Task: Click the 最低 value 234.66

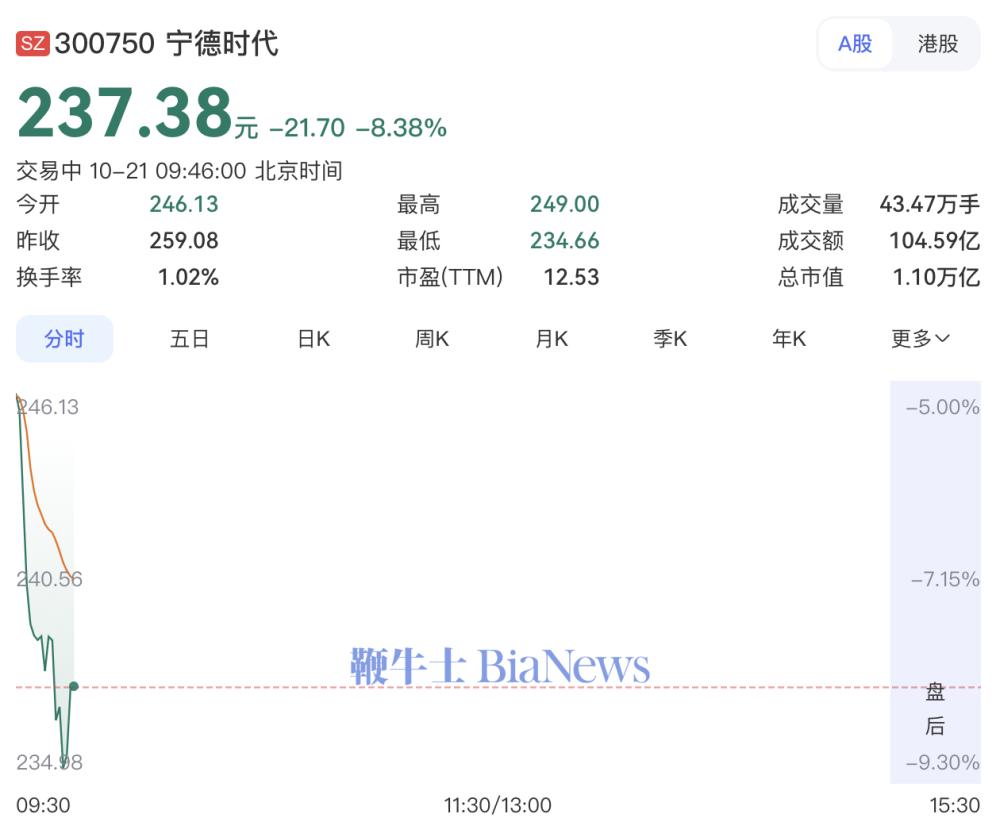Action: (x=564, y=240)
